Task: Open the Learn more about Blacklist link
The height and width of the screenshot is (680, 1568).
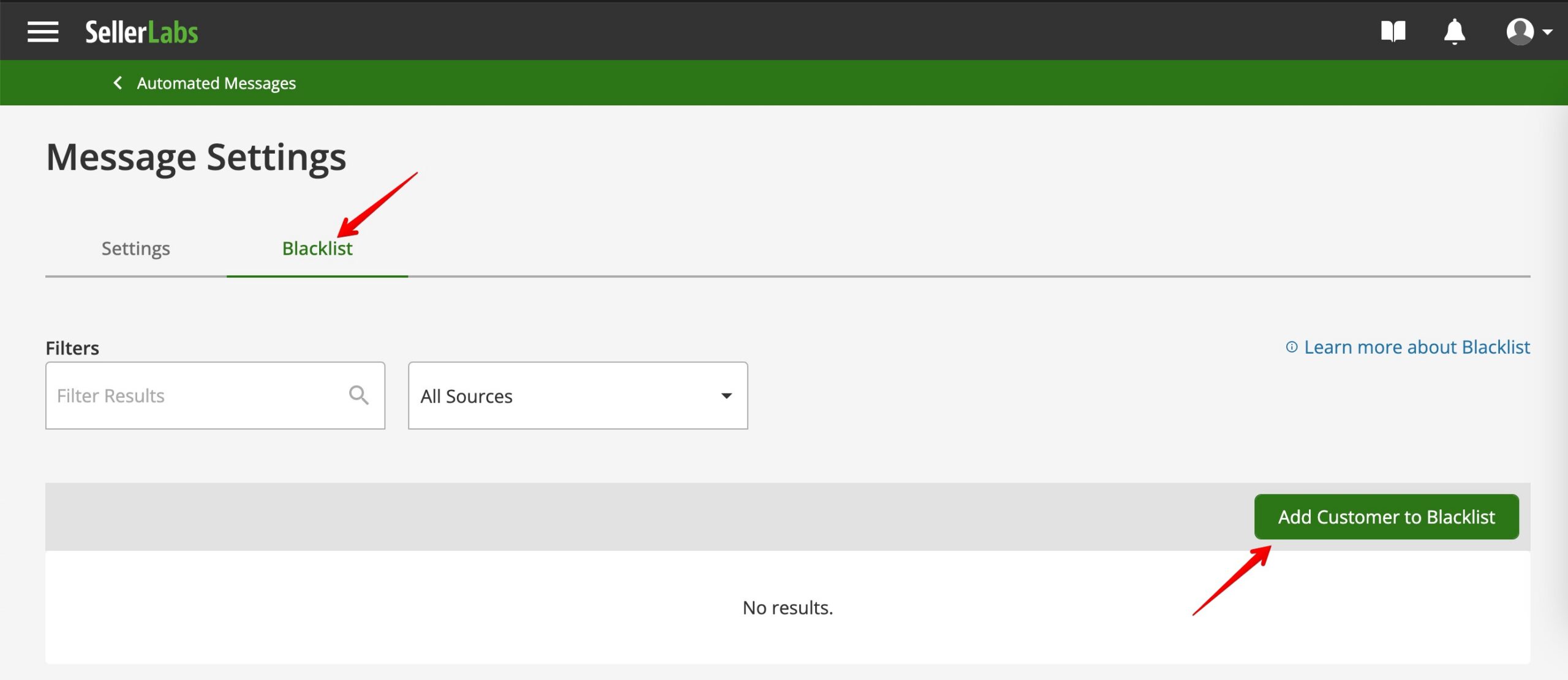Action: 1417,347
